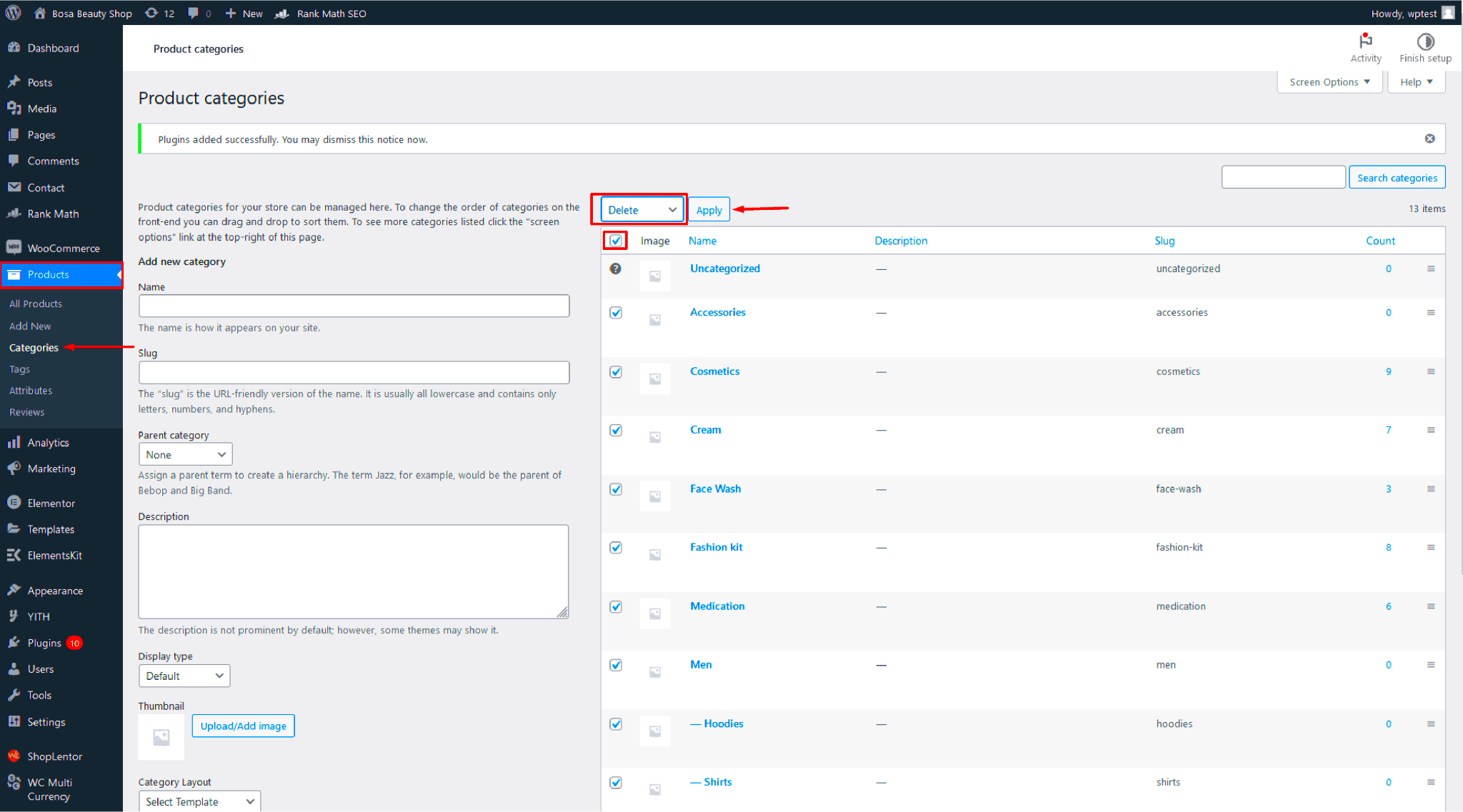Expand the Help tab
Viewport: 1463px width, 812px height.
1416,81
